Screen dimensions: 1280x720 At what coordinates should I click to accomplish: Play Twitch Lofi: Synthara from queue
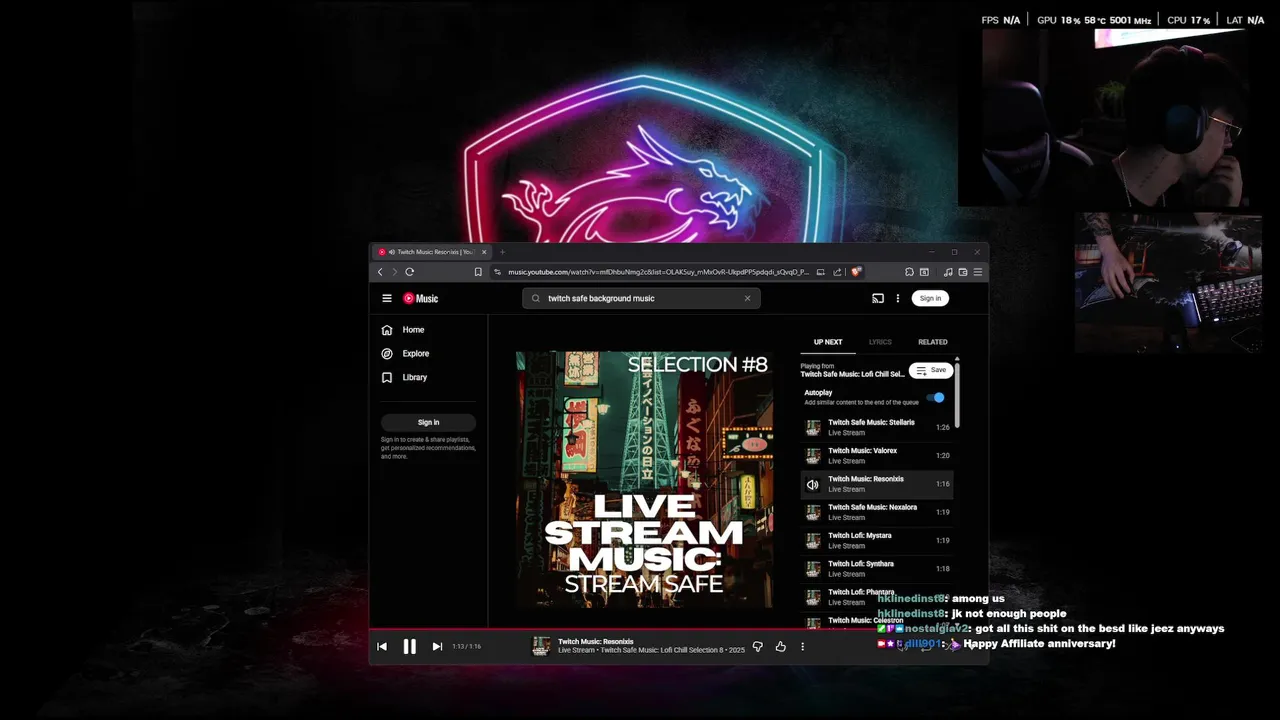pos(878,568)
